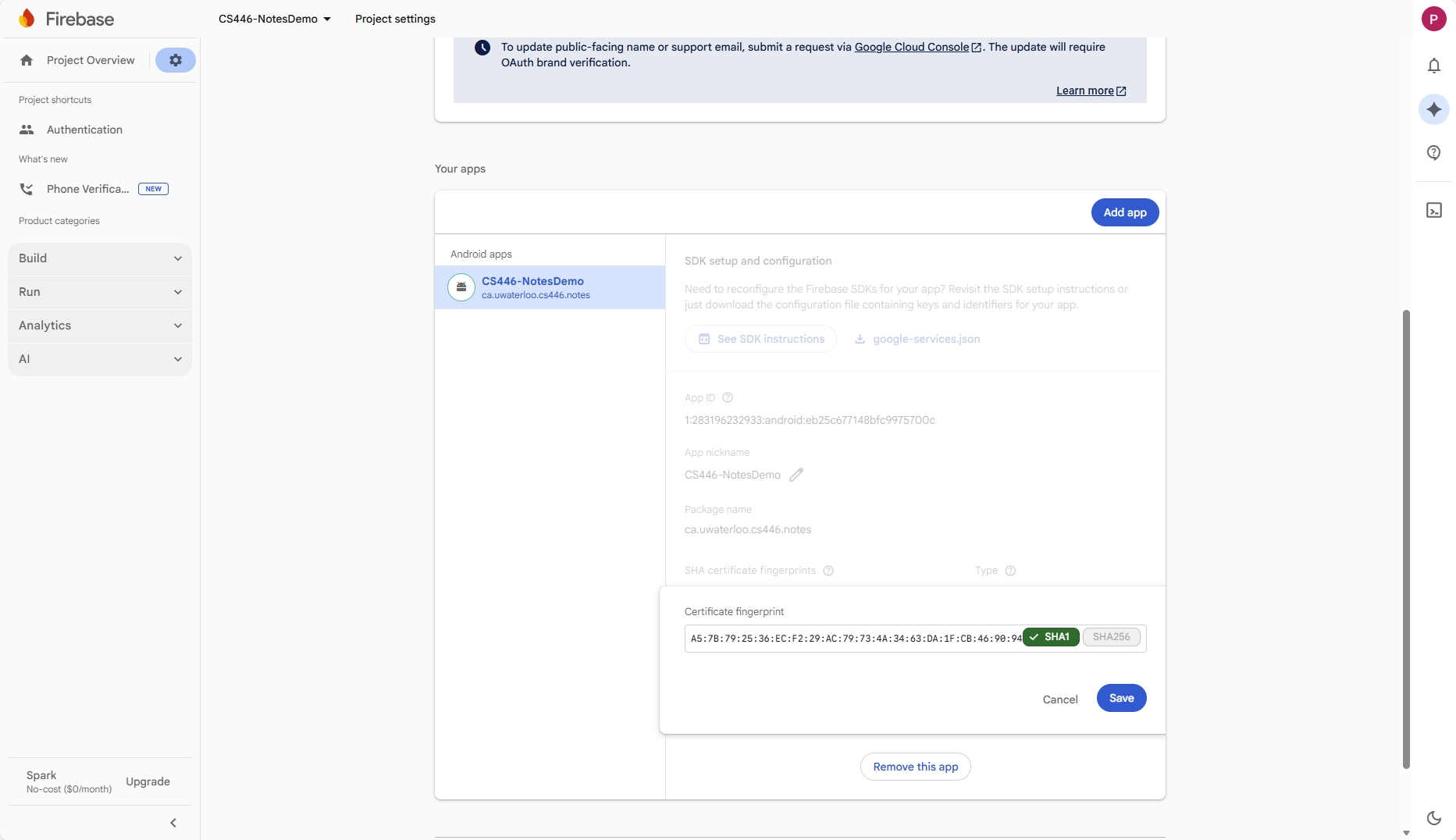1456x840 pixels.
Task: Click the certificate fingerprint input field
Action: tap(855, 639)
